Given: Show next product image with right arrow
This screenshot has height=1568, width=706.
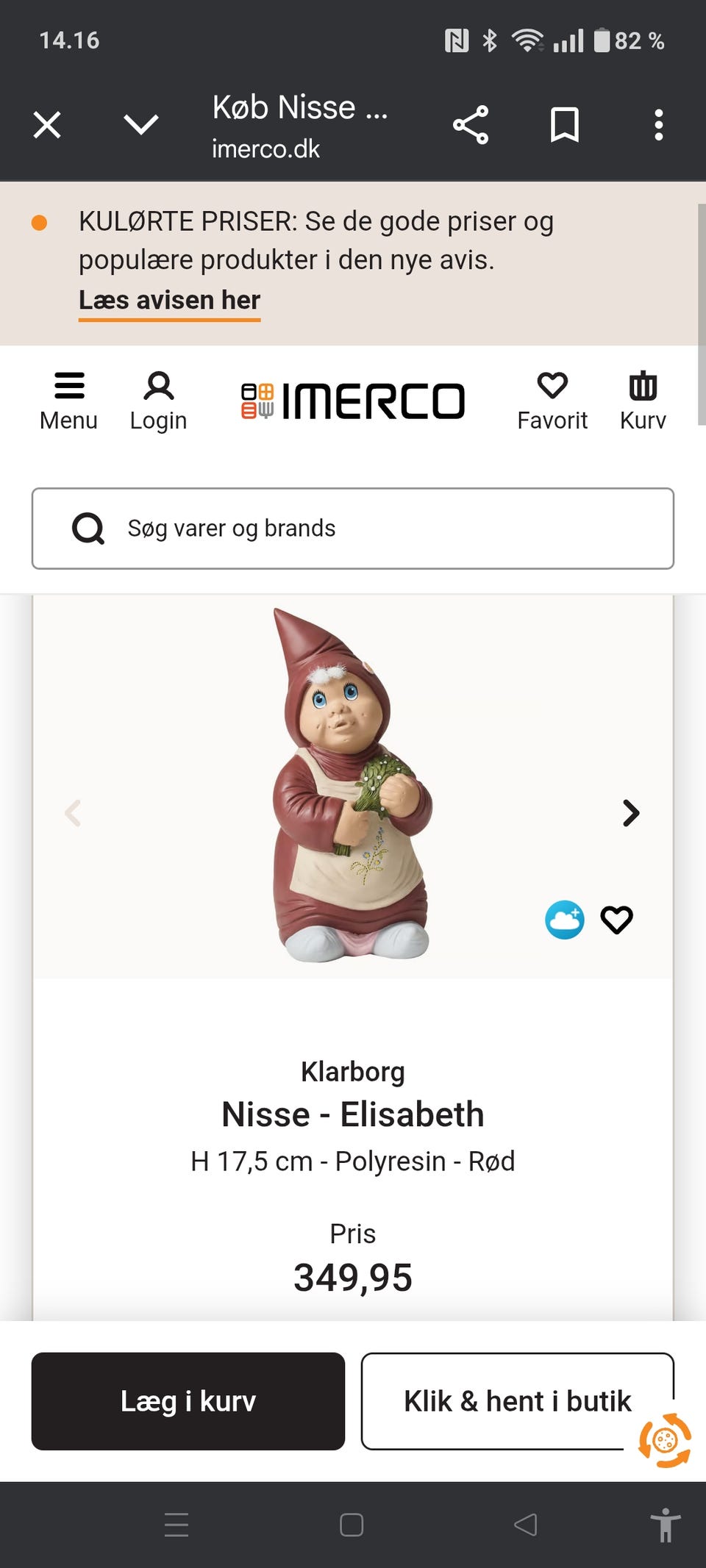Looking at the screenshot, I should pos(631,813).
